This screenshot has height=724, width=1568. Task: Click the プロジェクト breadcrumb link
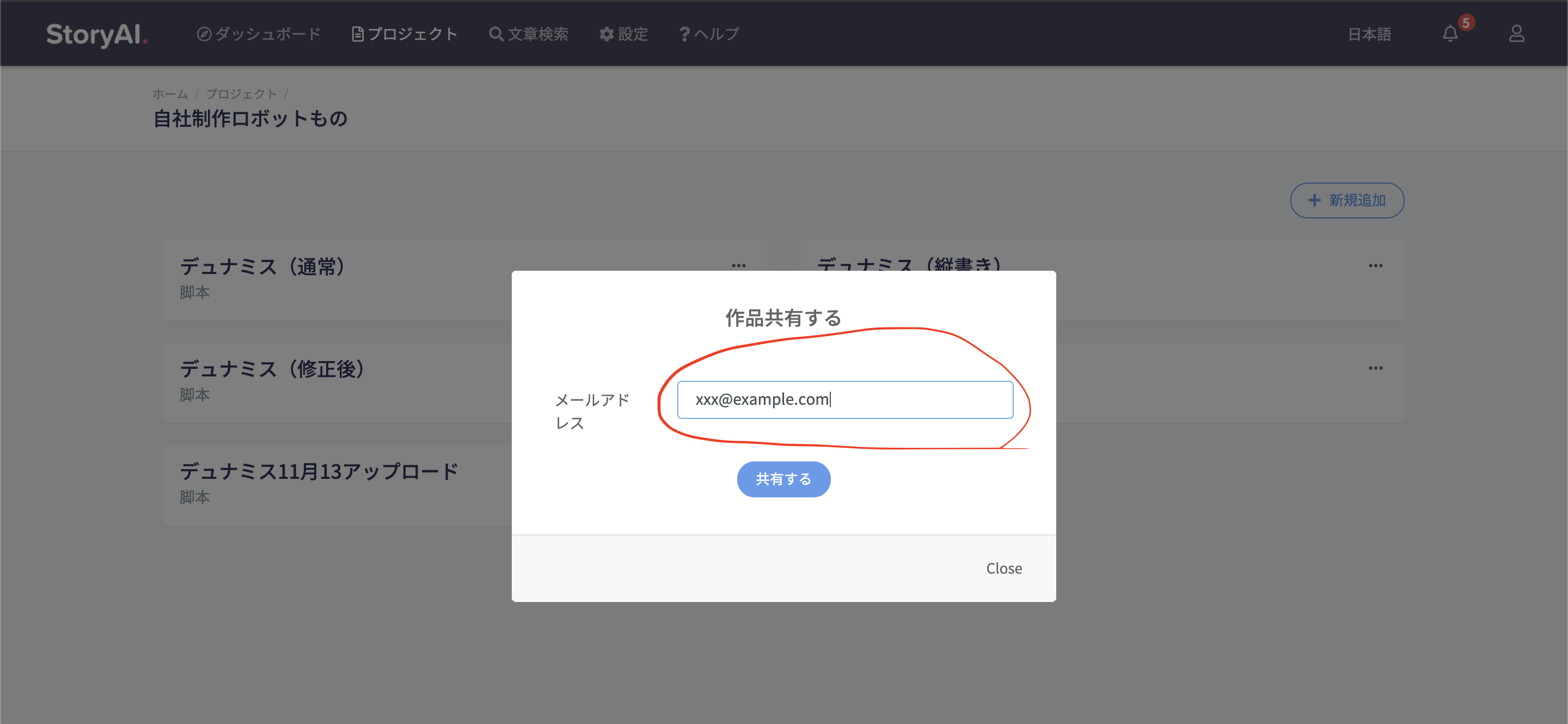[241, 93]
